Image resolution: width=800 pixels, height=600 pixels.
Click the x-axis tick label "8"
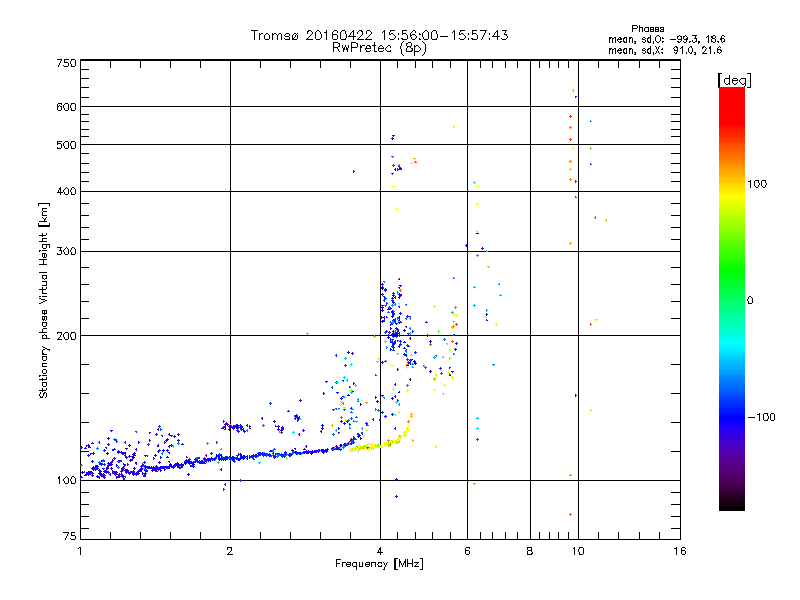(530, 551)
